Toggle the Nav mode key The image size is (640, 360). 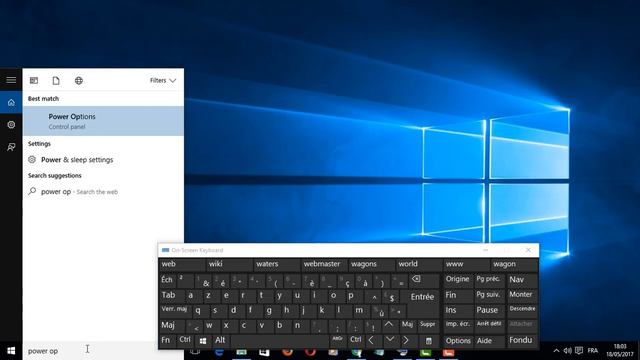pyautogui.click(x=522, y=280)
